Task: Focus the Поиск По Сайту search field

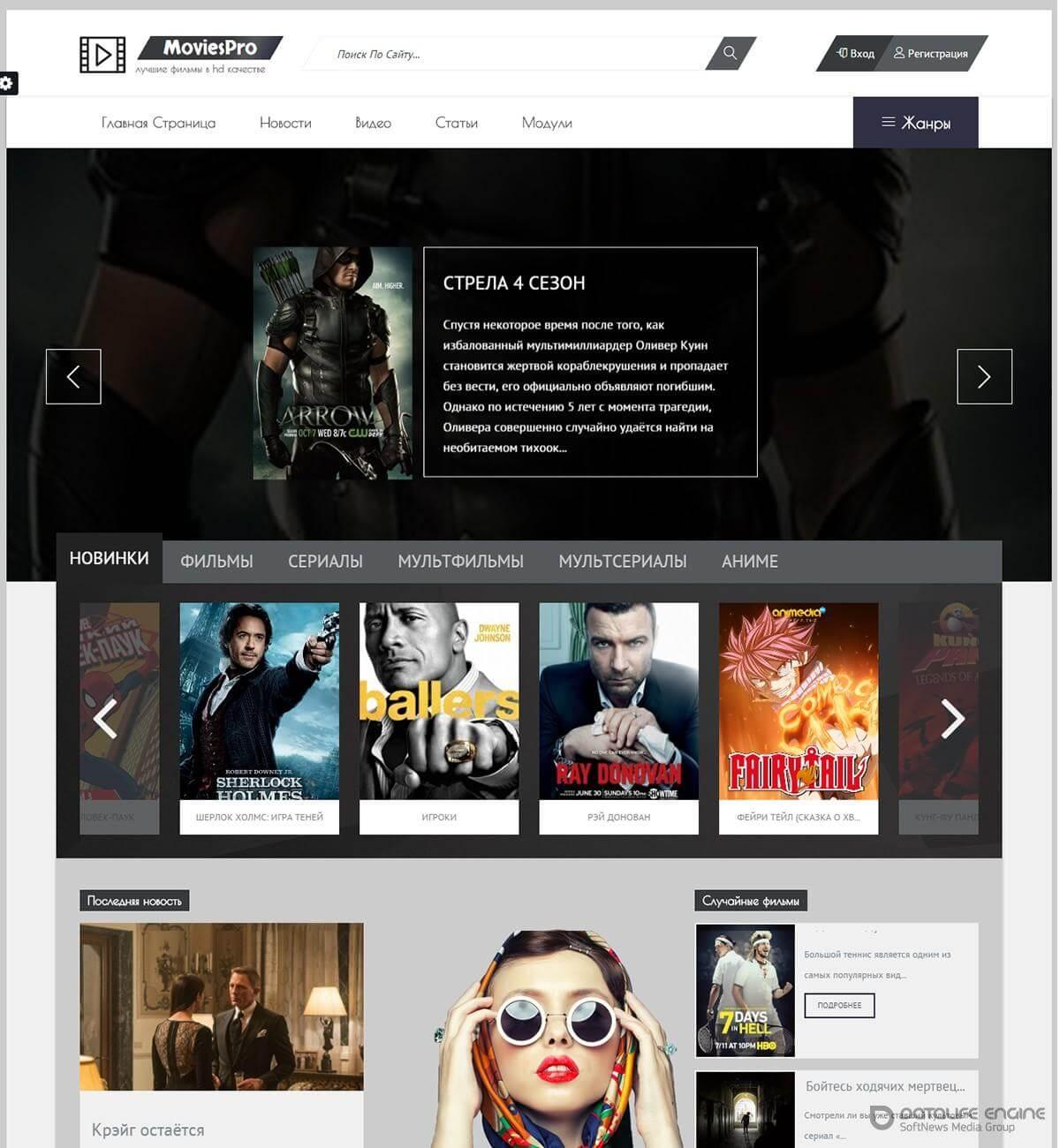Action: tap(508, 54)
